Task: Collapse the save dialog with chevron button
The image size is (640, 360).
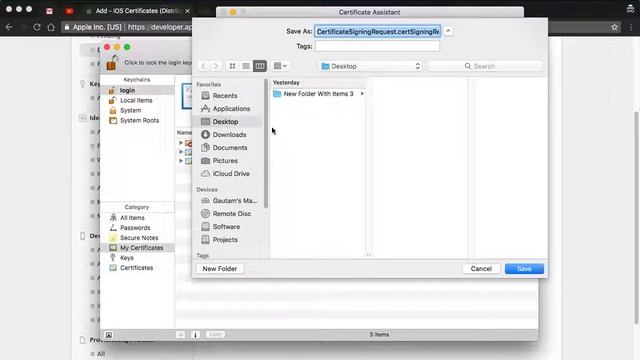Action: 448,31
